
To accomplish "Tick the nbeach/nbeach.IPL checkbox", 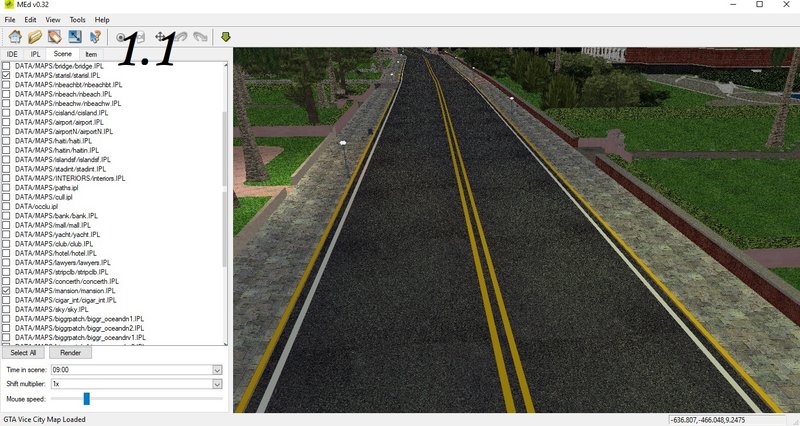I will pyautogui.click(x=6, y=94).
